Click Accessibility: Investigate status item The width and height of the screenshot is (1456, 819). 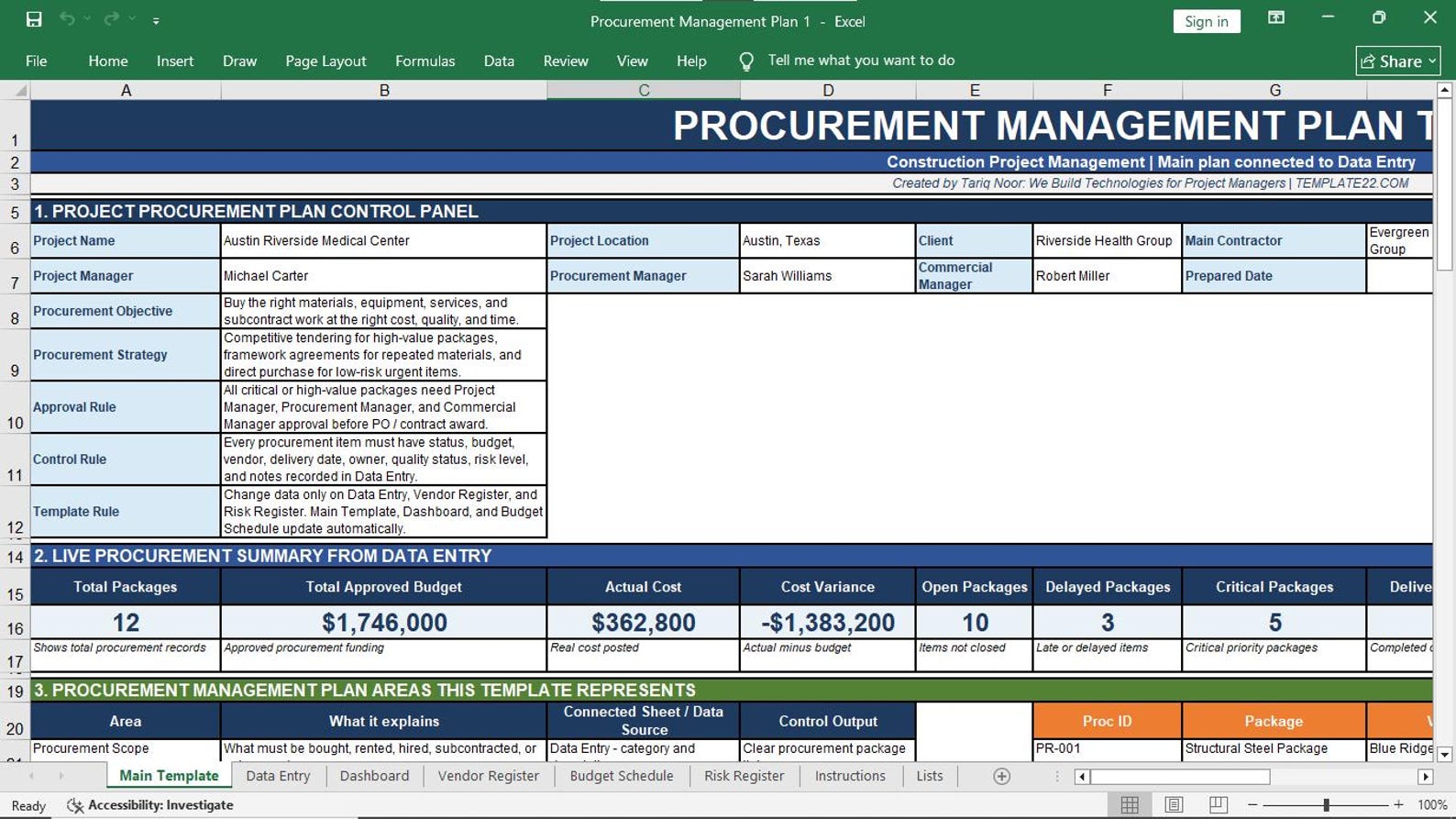click(151, 805)
